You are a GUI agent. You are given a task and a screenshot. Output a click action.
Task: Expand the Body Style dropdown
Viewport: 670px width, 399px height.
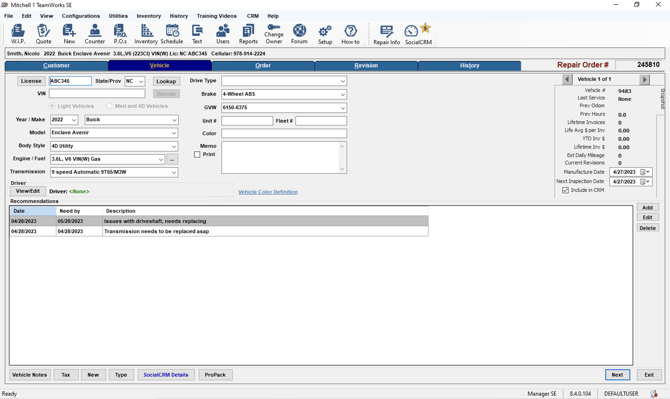coord(174,146)
